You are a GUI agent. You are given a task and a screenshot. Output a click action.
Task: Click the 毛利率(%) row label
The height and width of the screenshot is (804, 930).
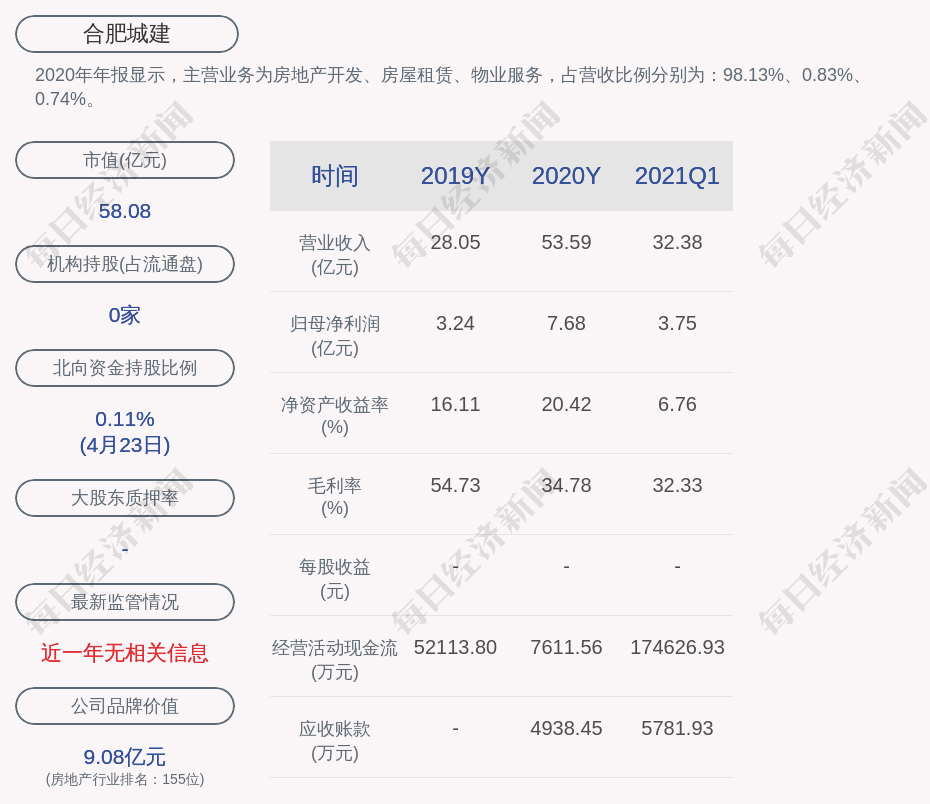click(x=335, y=497)
